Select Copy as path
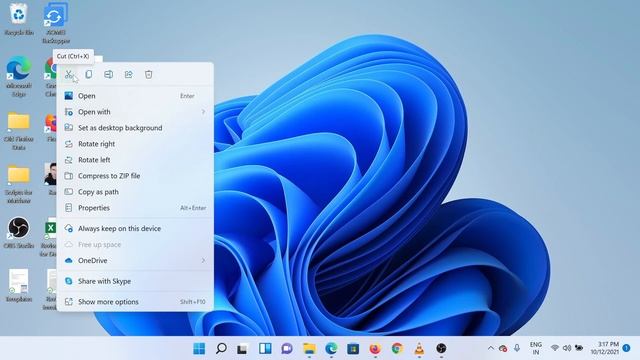Image resolution: width=640 pixels, height=360 pixels. coord(135,192)
